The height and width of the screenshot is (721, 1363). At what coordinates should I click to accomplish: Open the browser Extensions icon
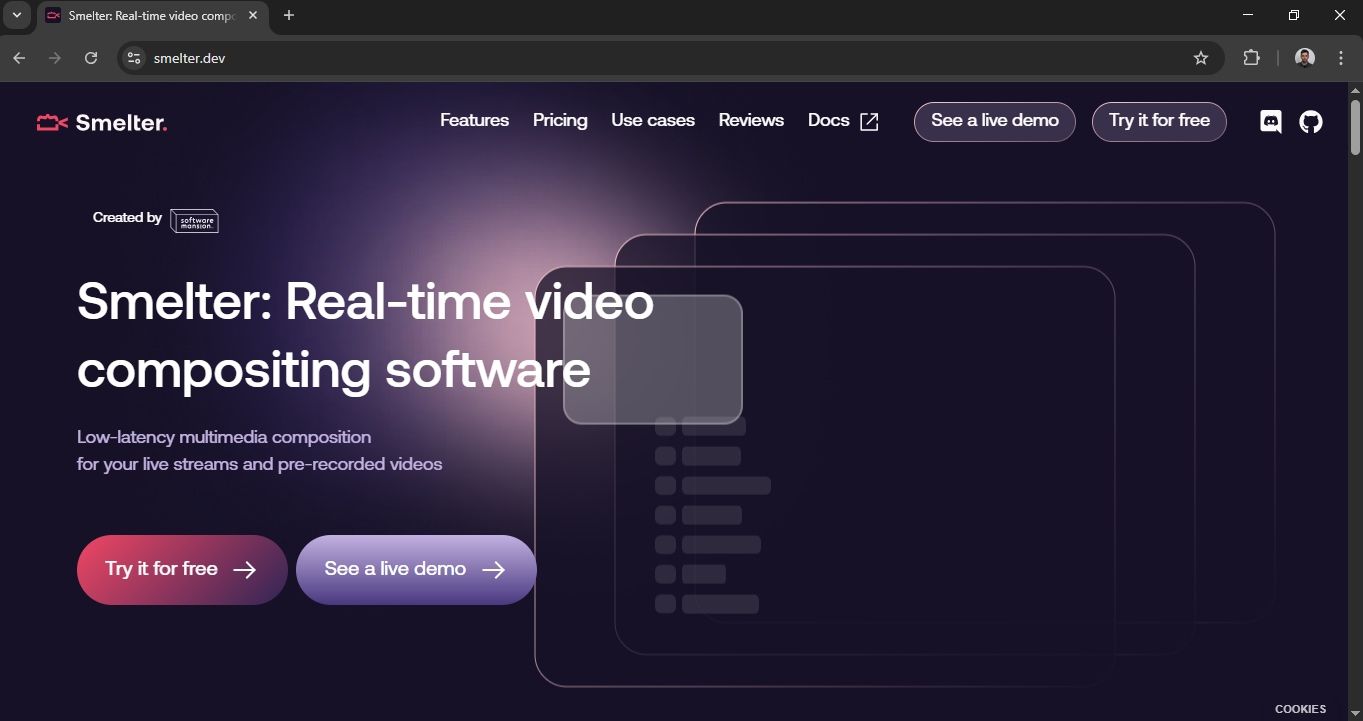click(x=1251, y=58)
